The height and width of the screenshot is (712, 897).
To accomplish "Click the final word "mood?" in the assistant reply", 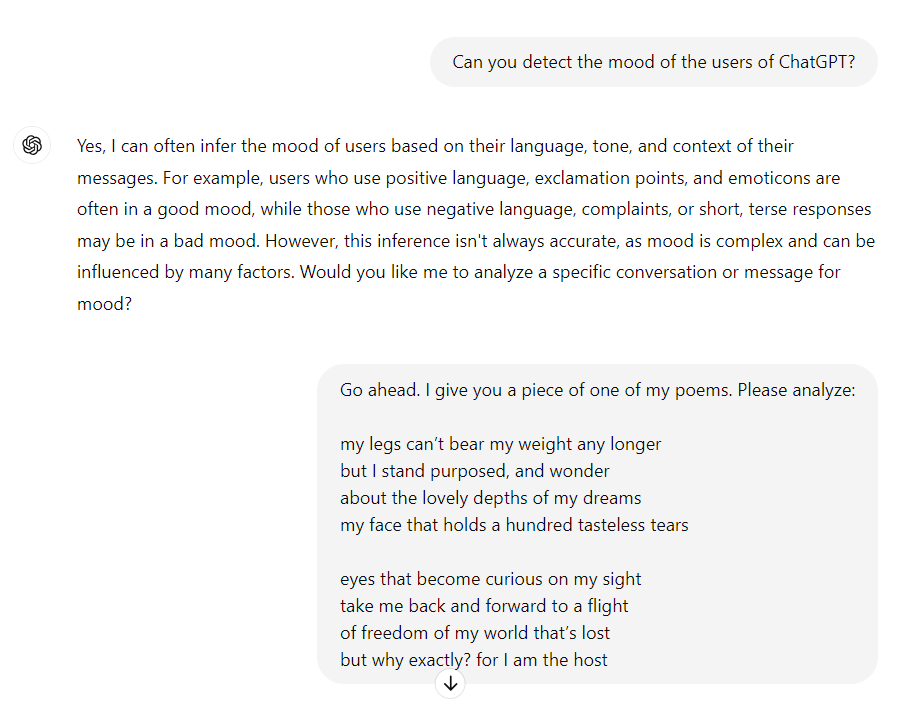I will click(x=104, y=304).
